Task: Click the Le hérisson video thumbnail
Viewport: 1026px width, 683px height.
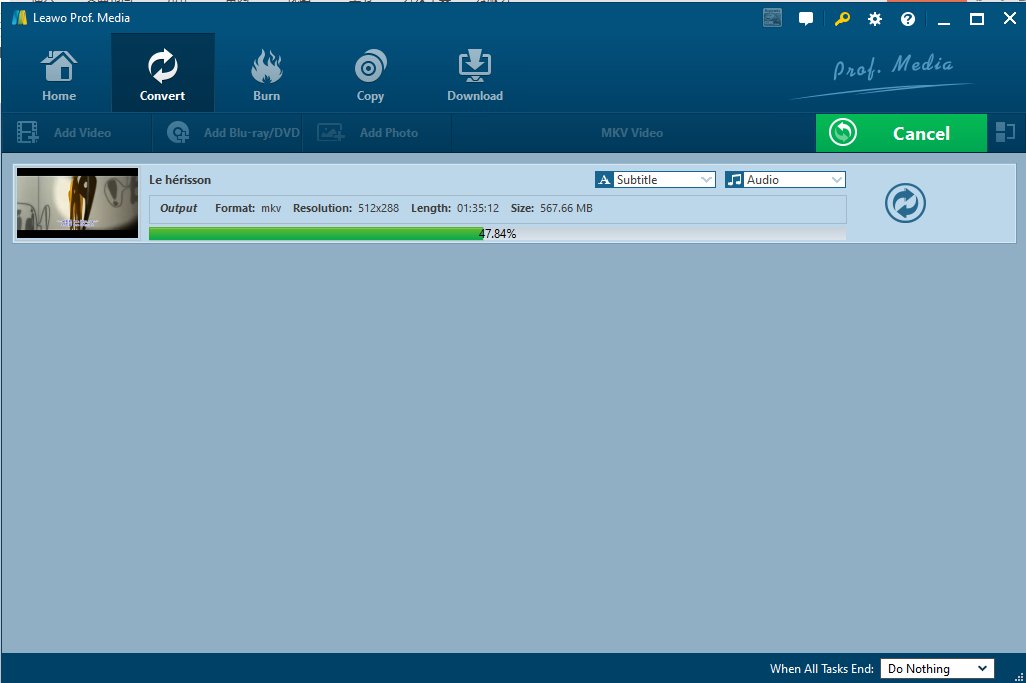Action: [x=77, y=203]
